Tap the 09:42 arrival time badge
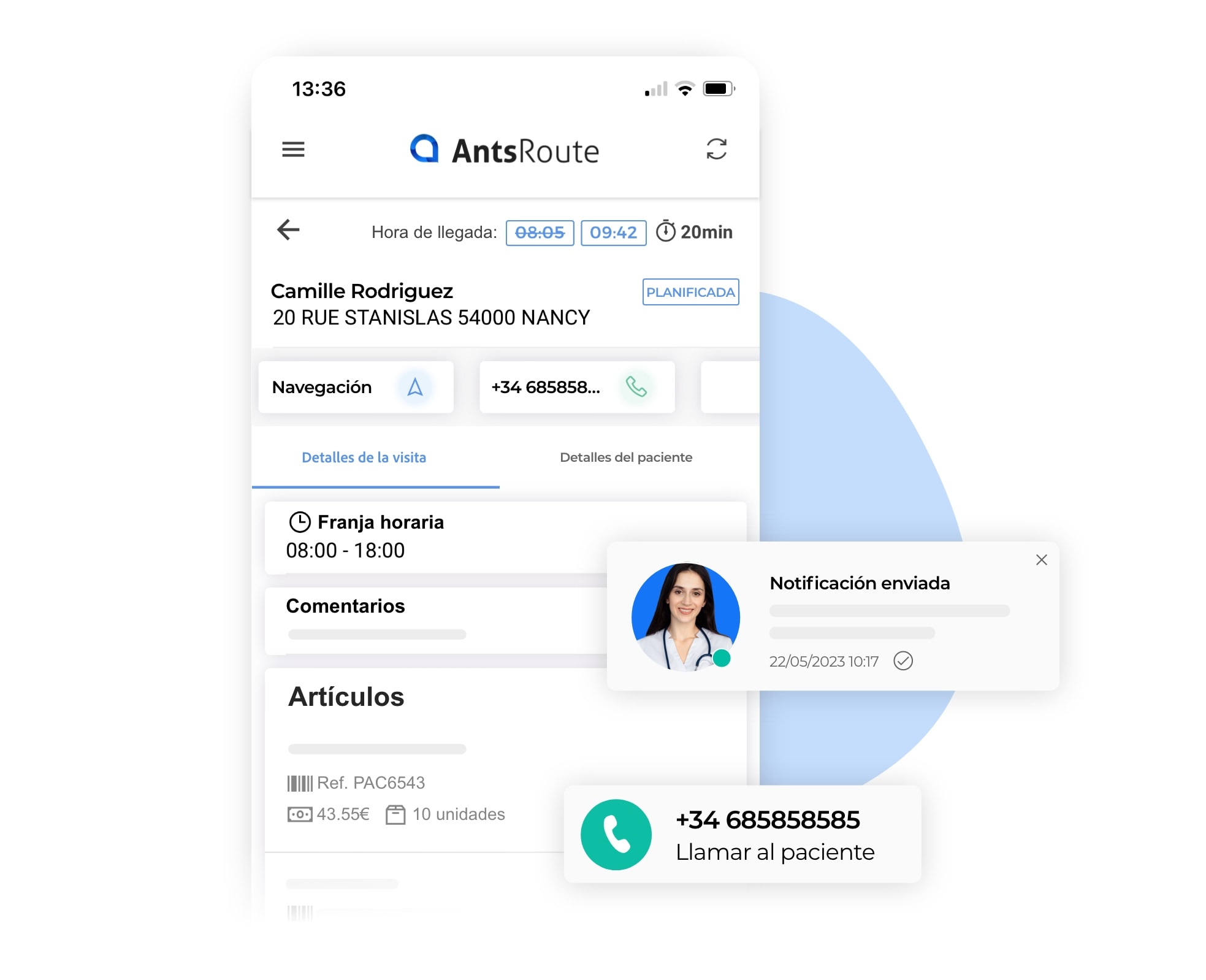Viewport: 1206px width, 980px height. click(x=615, y=231)
